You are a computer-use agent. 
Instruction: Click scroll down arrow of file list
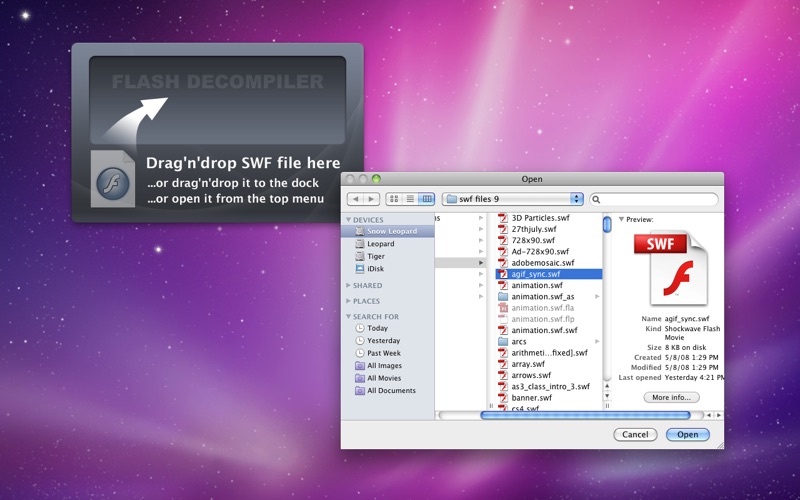[607, 396]
